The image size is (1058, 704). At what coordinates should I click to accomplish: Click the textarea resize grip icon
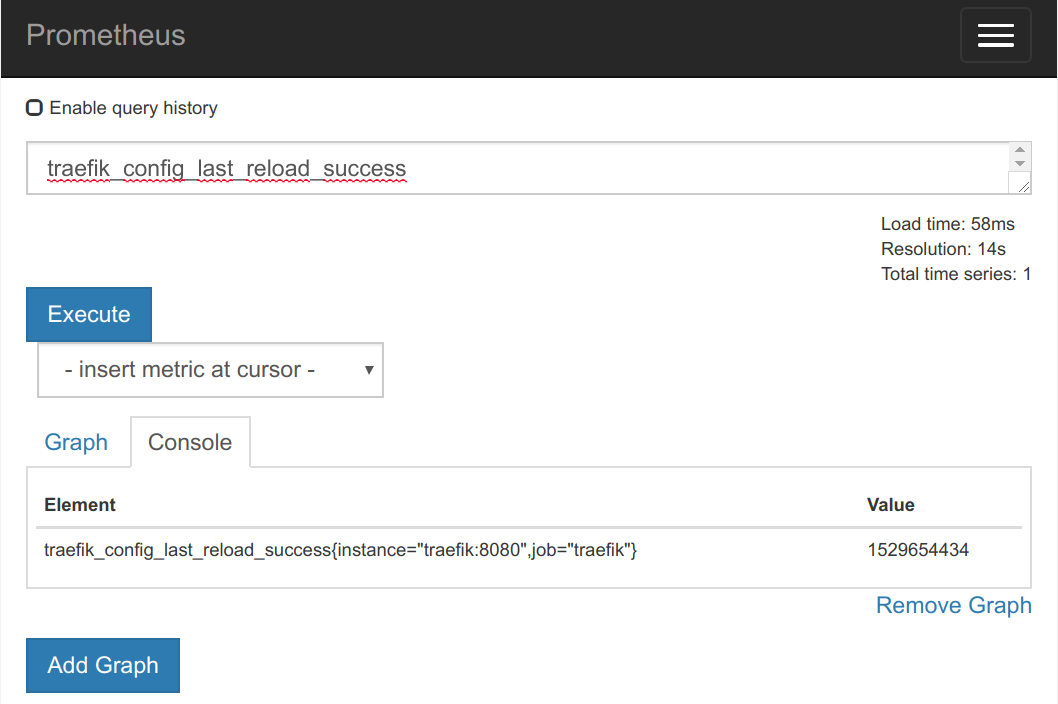pos(1020,184)
